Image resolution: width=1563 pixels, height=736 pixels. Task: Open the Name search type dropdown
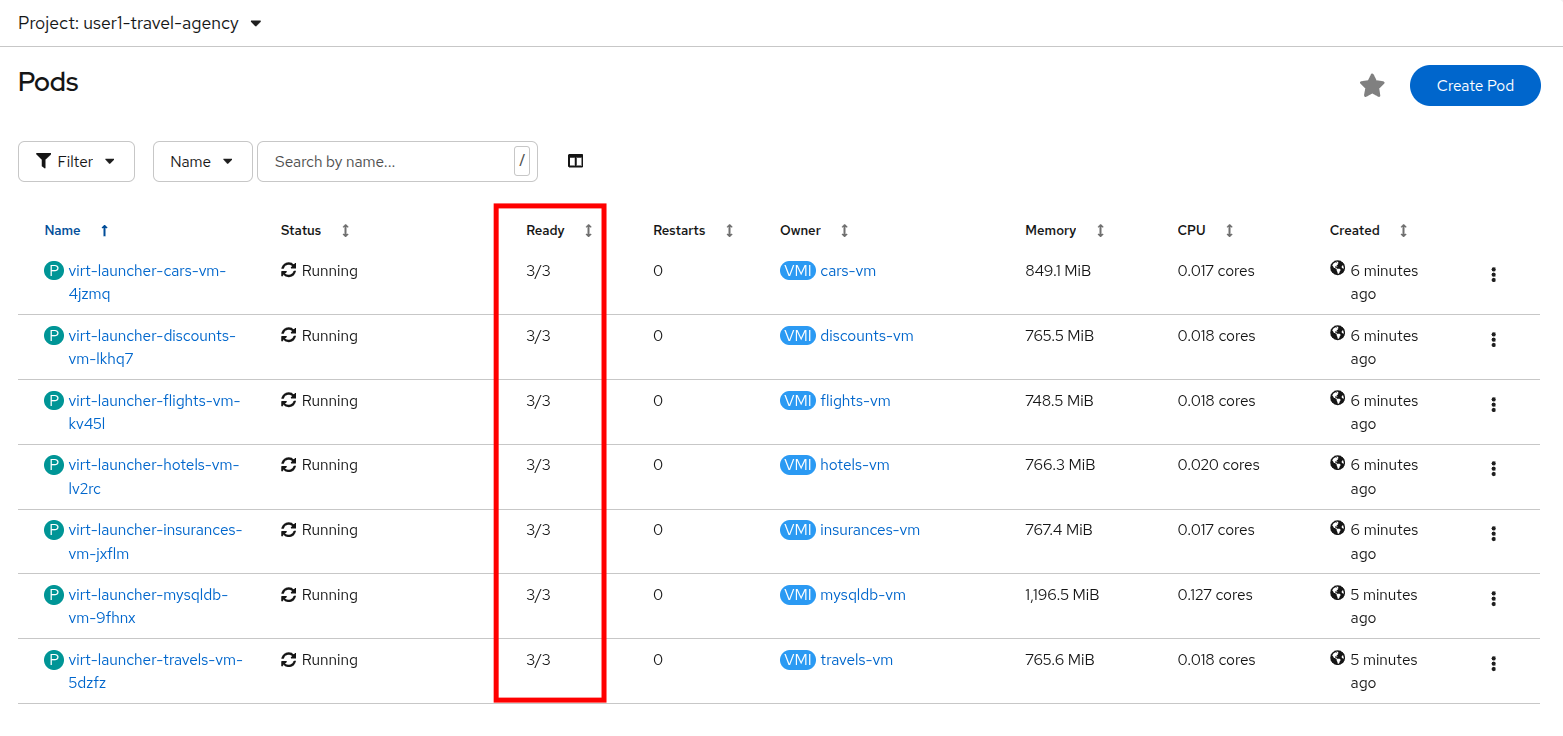coord(202,161)
